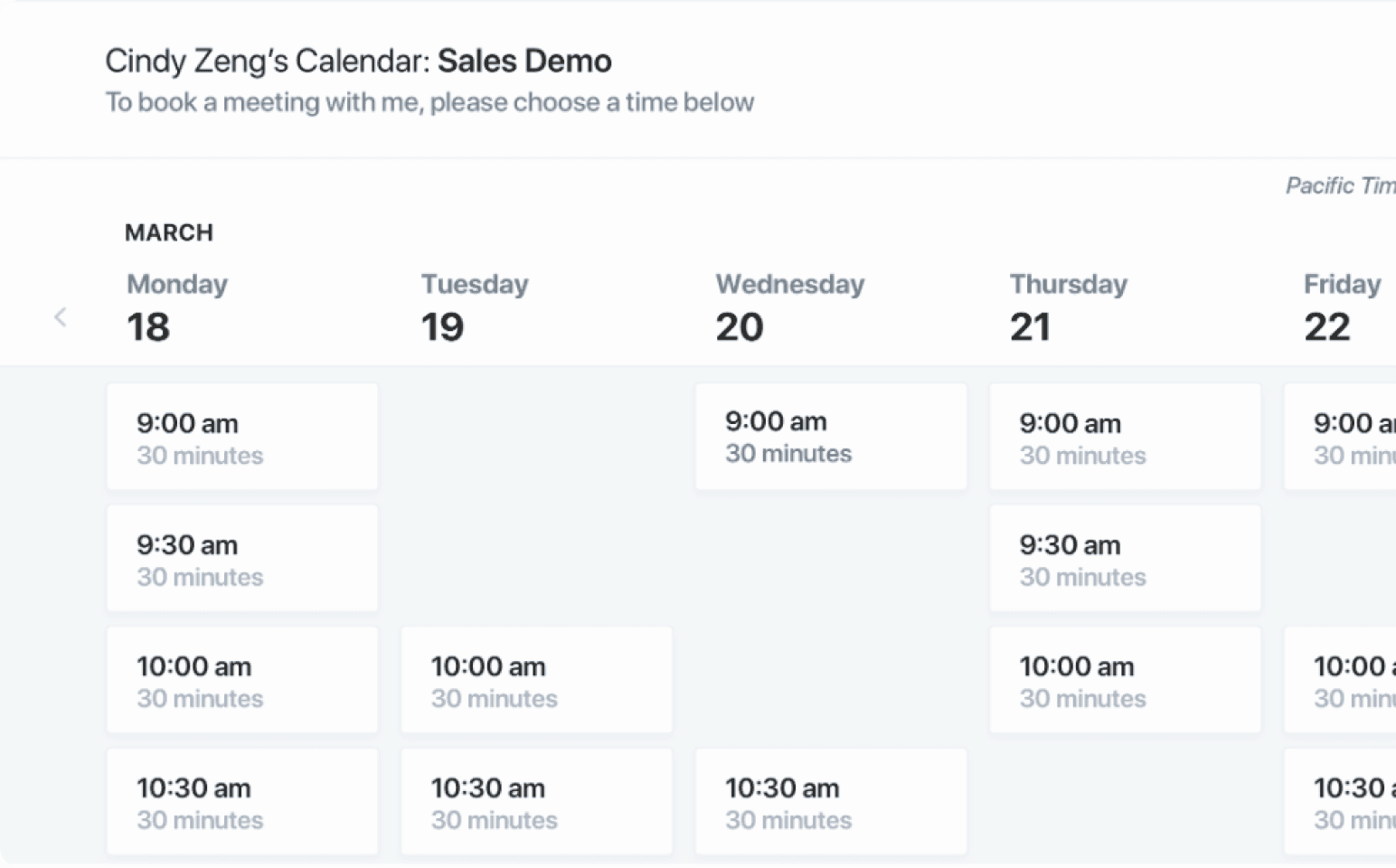Book the 10:30 am slot on Tuesday 19
The height and width of the screenshot is (868, 1396).
[x=536, y=801]
